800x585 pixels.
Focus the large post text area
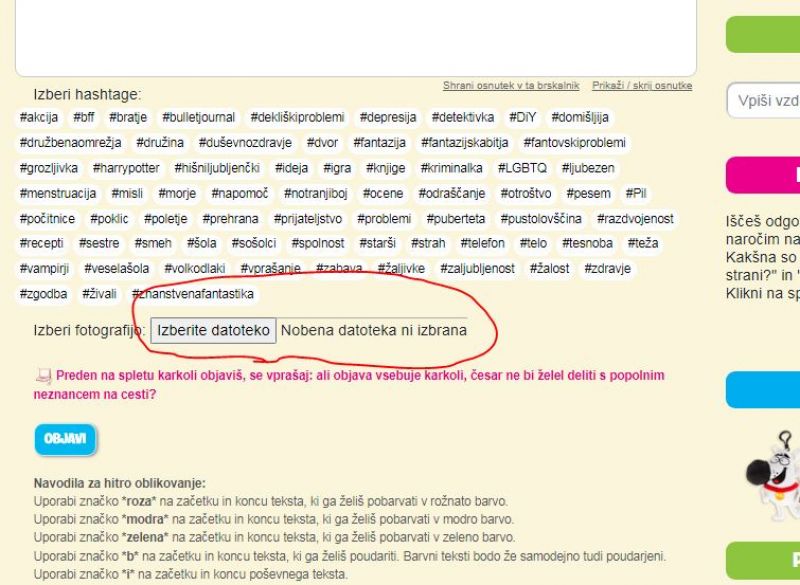tap(355, 35)
